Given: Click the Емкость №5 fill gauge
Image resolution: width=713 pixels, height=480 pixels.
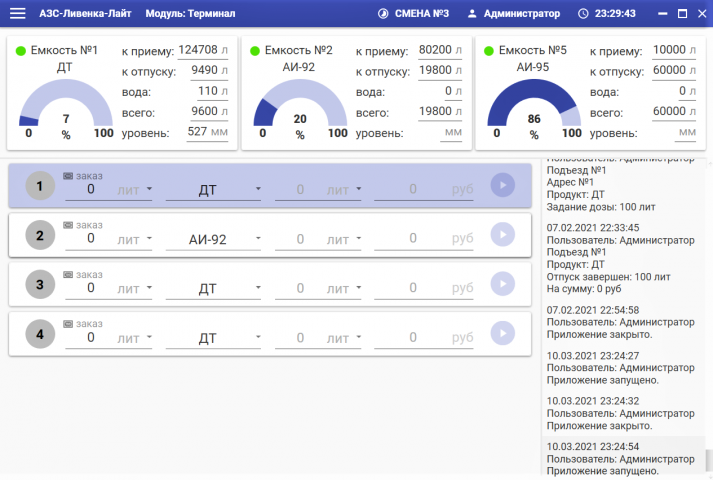Looking at the screenshot, I should [534, 103].
